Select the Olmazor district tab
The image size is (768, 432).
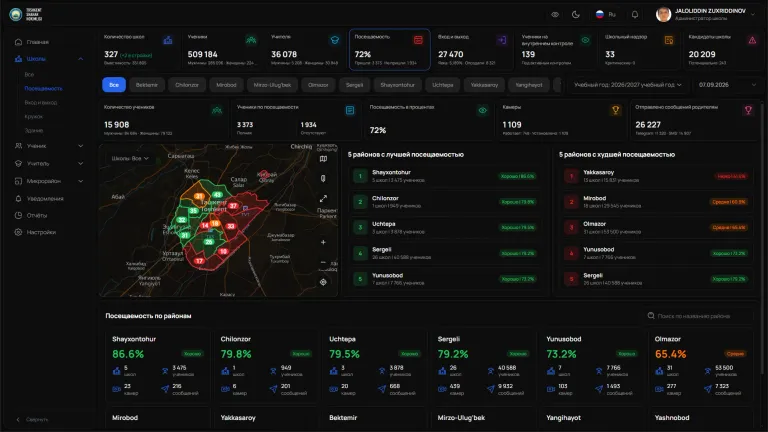[318, 85]
